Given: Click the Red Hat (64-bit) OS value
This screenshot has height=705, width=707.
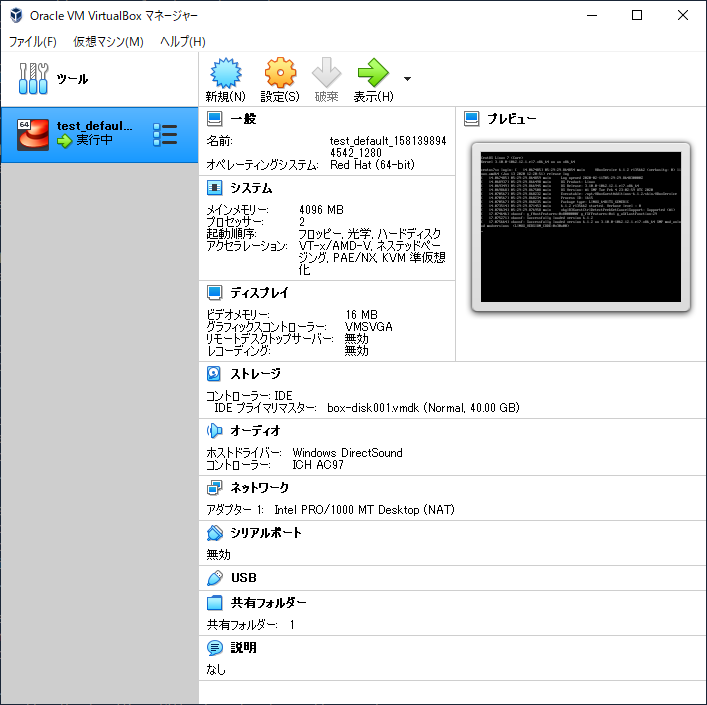Looking at the screenshot, I should coord(372,165).
